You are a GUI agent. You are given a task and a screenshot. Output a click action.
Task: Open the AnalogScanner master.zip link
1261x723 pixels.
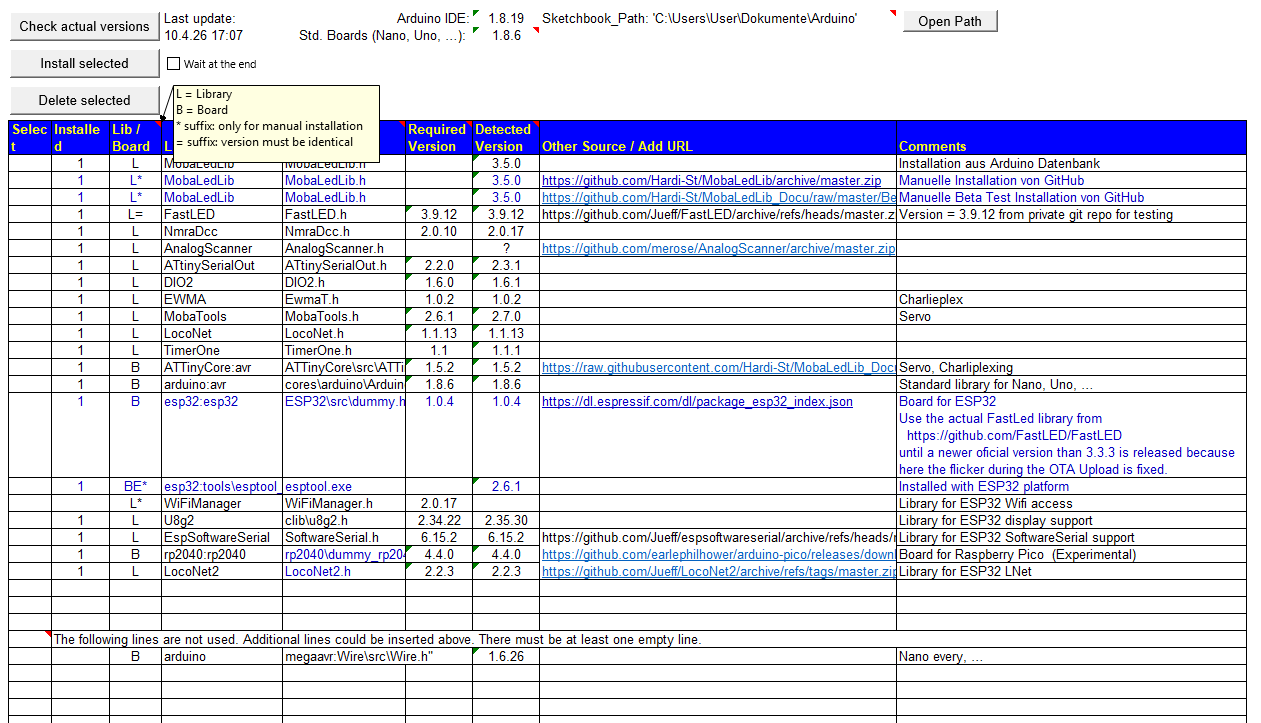[x=718, y=249]
